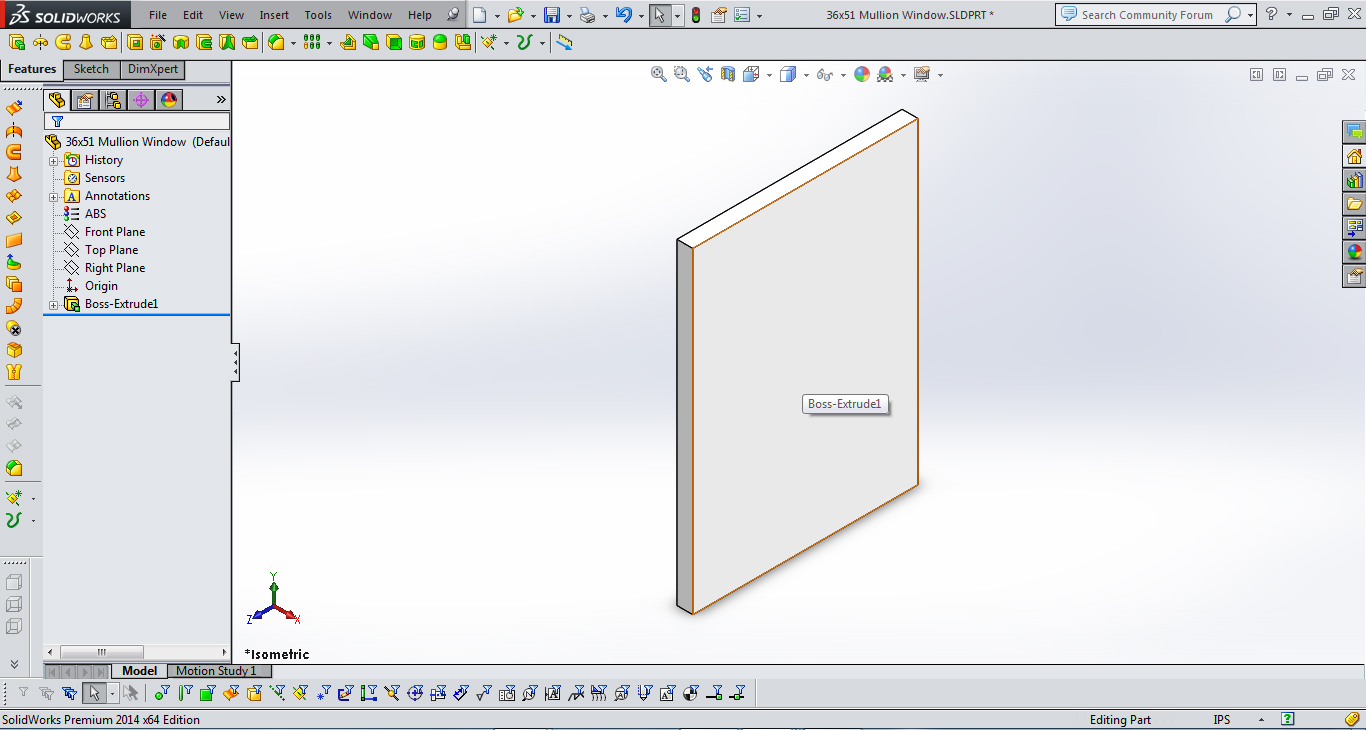Click the Undo arrow icon
This screenshot has height=730, width=1366.
(x=623, y=15)
